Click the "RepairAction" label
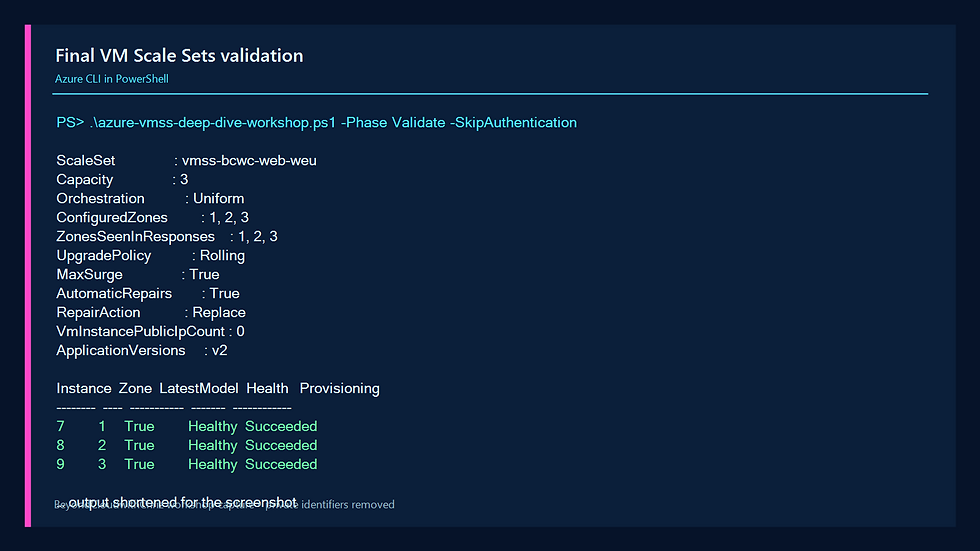This screenshot has width=980, height=551. [x=98, y=312]
